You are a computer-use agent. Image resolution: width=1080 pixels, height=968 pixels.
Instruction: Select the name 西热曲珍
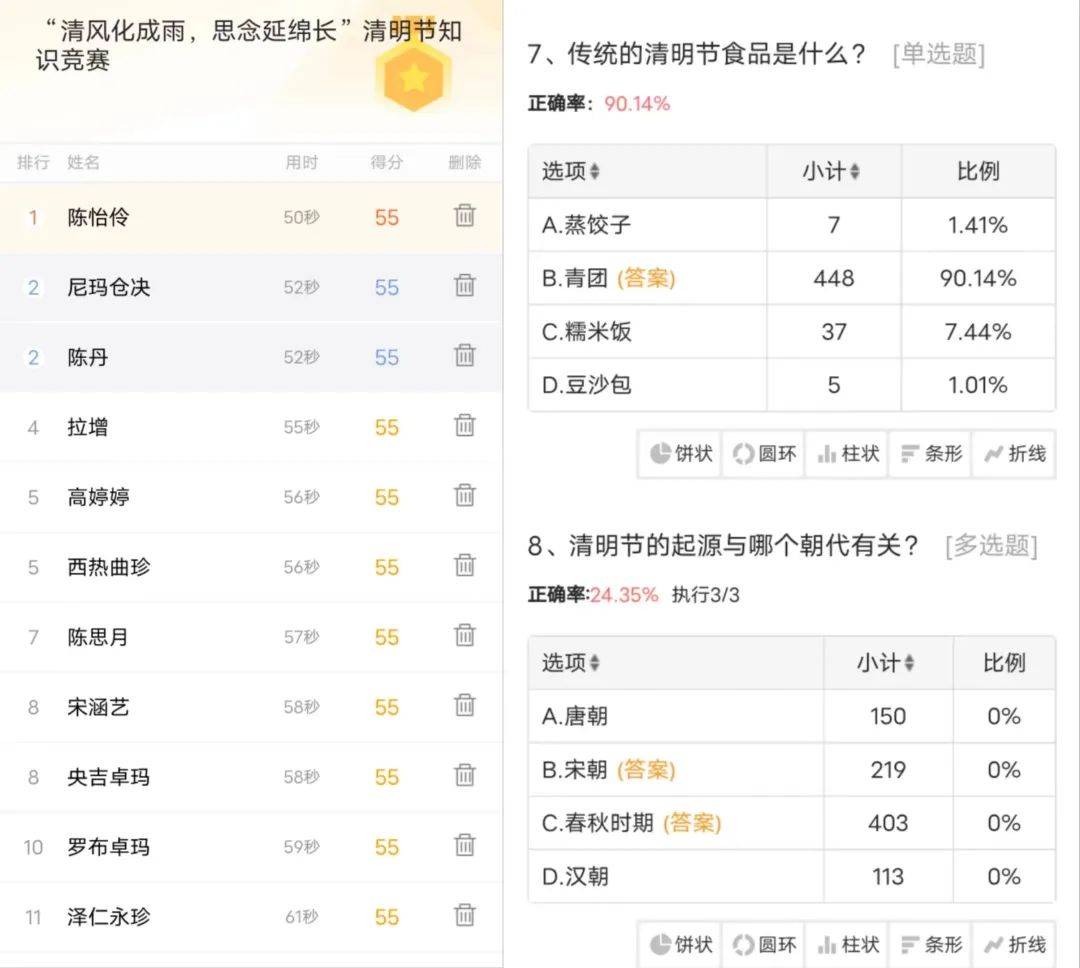(108, 567)
